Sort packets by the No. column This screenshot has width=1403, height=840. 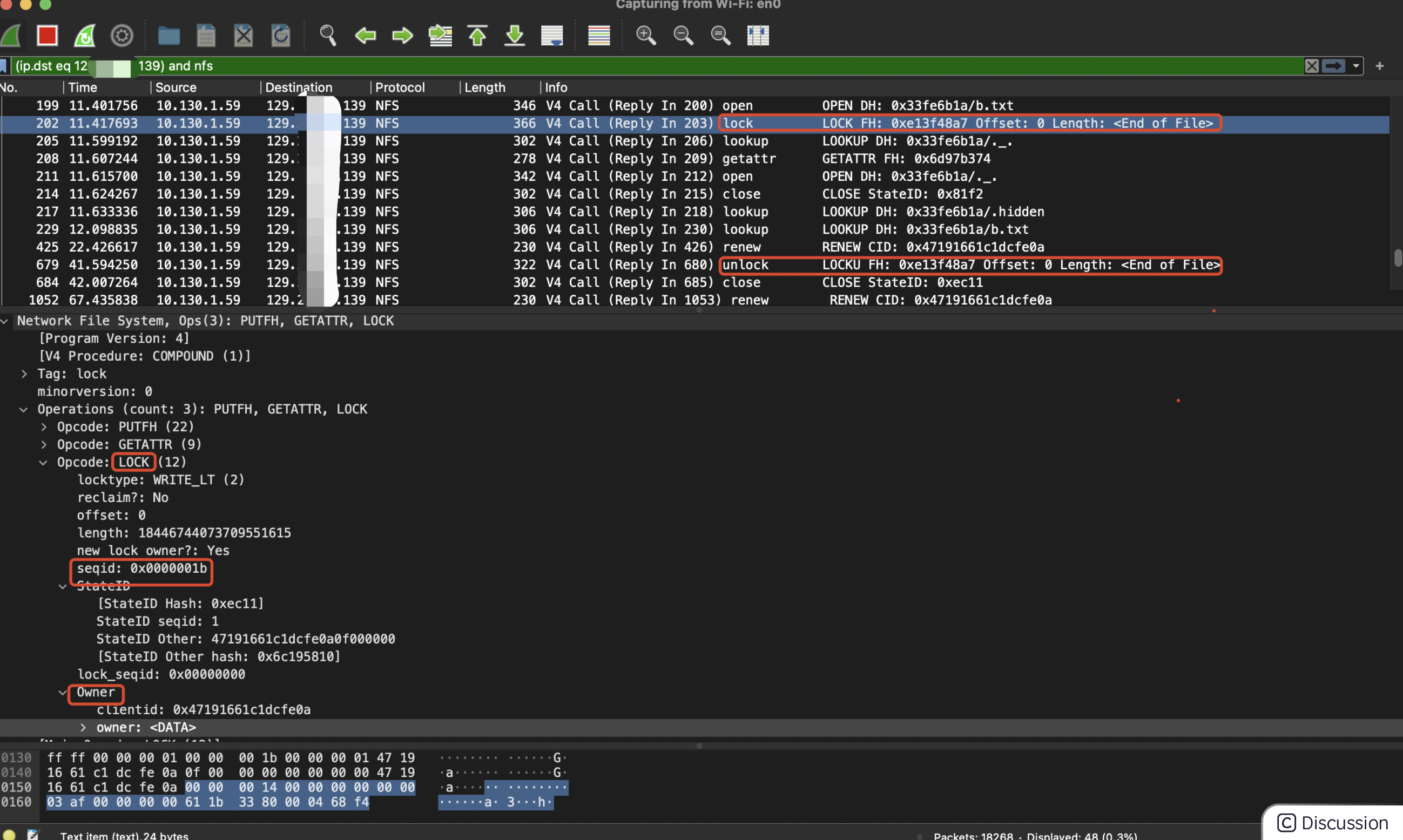pyautogui.click(x=31, y=87)
